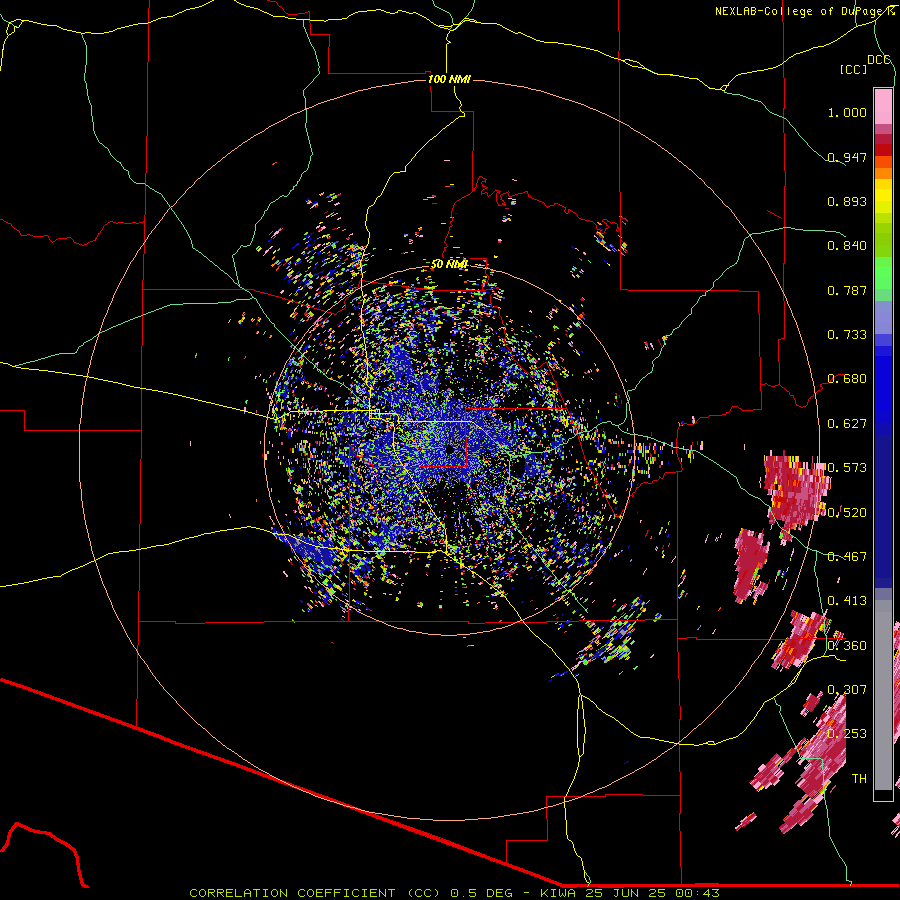
Task: Click the 0.947 legend value
Action: (847, 157)
